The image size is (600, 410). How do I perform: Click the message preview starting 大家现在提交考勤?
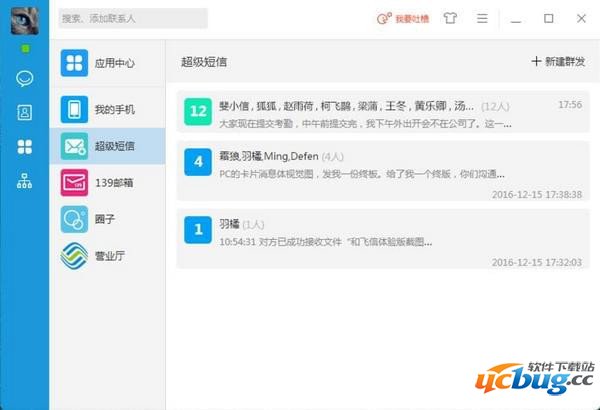tap(365, 124)
